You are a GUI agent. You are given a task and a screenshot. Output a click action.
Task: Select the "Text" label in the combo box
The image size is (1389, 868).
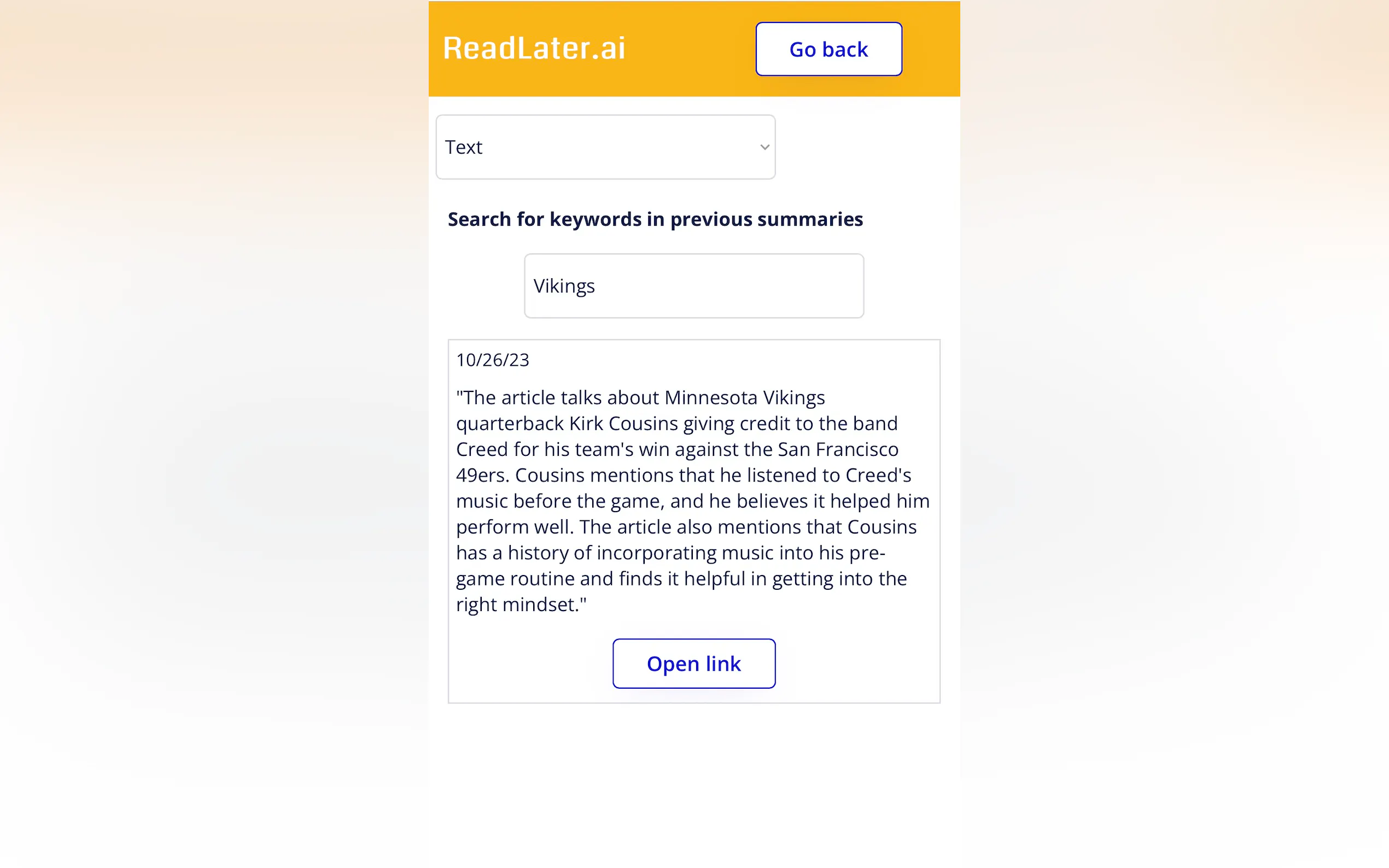tap(464, 148)
